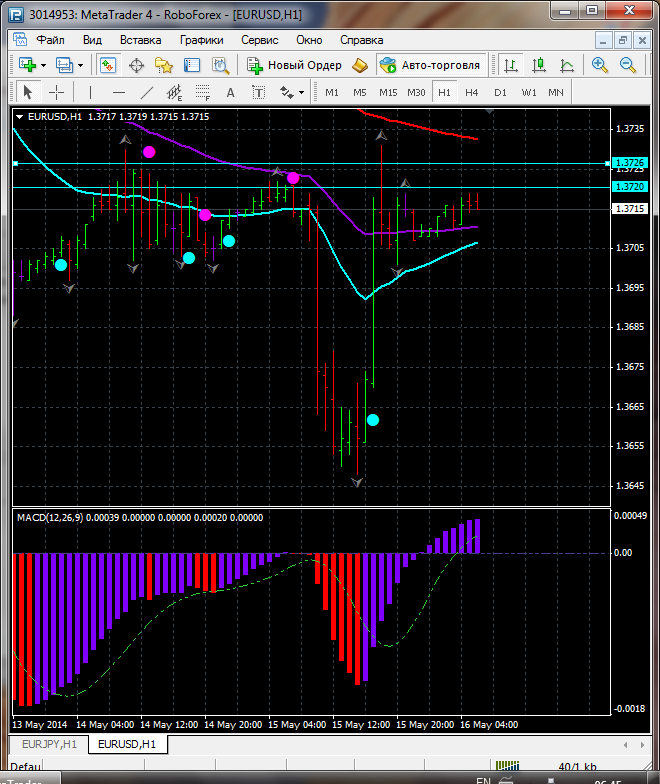
Task: Click the Default profile status entry
Action: tap(26, 766)
